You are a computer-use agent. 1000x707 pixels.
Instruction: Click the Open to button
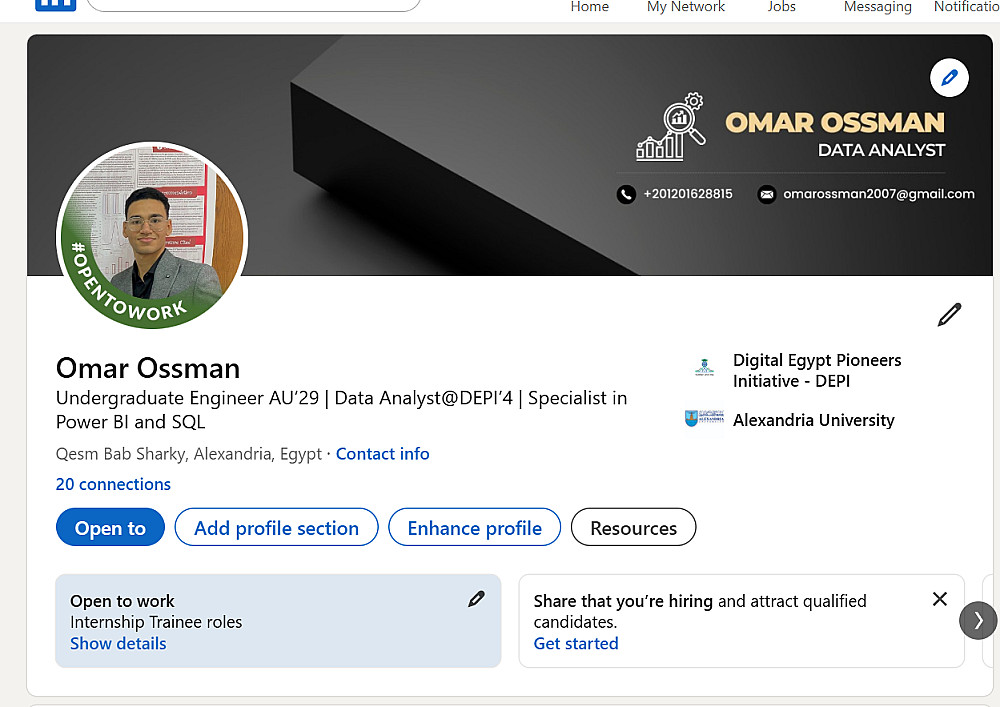[110, 527]
